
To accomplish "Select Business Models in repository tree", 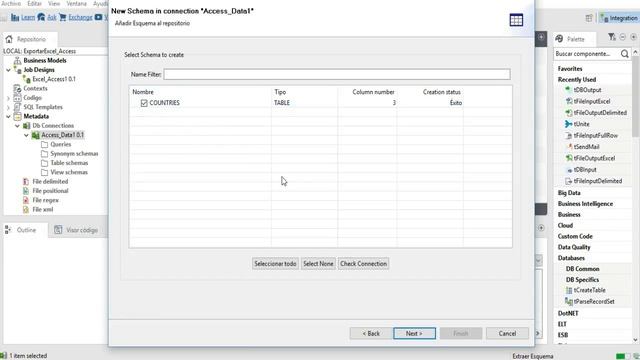I will point(45,60).
